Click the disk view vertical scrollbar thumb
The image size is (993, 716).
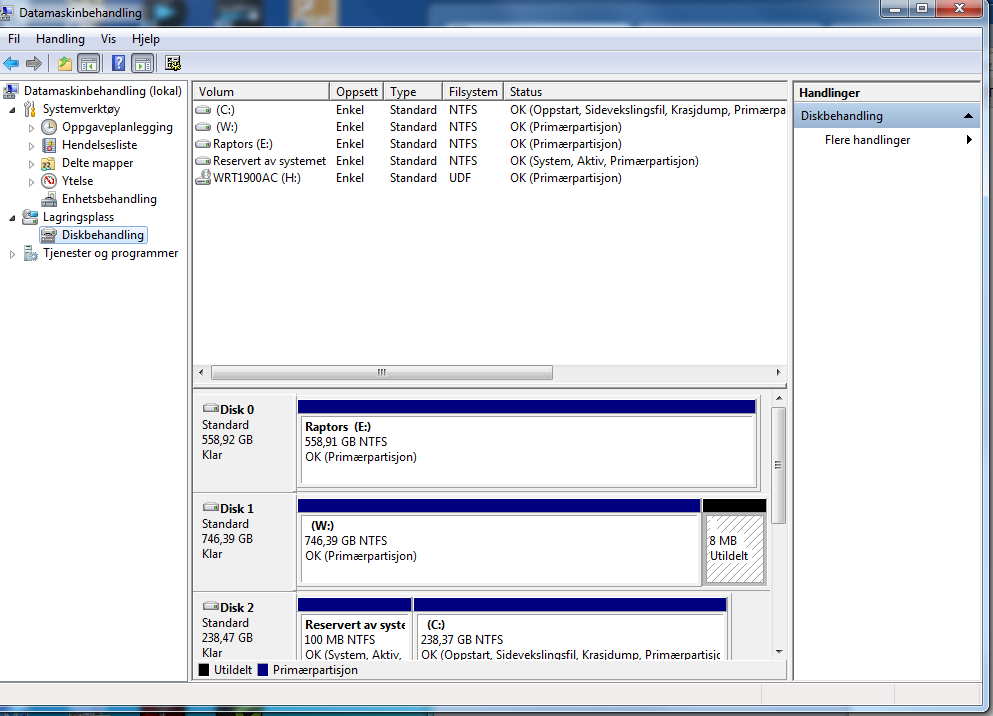pos(779,465)
